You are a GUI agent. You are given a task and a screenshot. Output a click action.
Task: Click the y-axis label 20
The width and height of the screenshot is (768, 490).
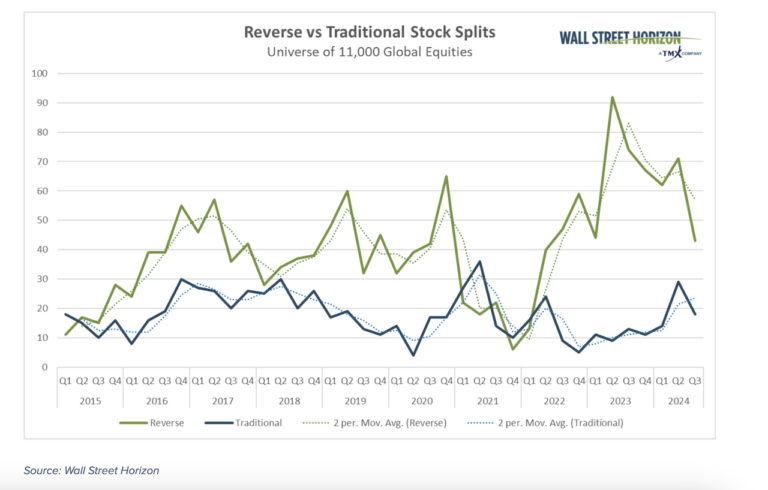click(42, 308)
